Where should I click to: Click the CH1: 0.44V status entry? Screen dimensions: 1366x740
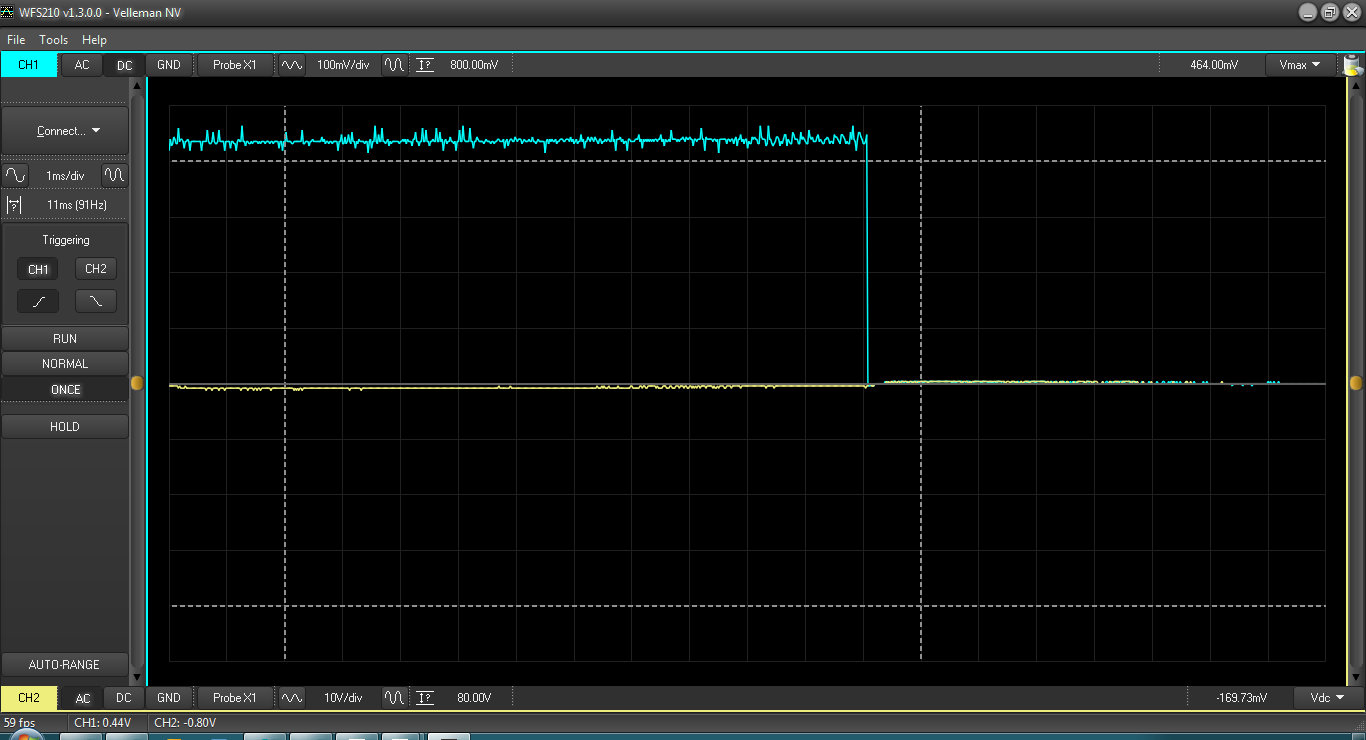(x=103, y=722)
